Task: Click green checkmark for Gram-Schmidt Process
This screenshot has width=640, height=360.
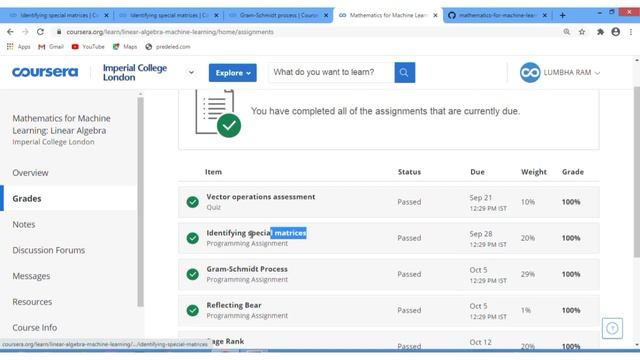Action: (x=193, y=274)
